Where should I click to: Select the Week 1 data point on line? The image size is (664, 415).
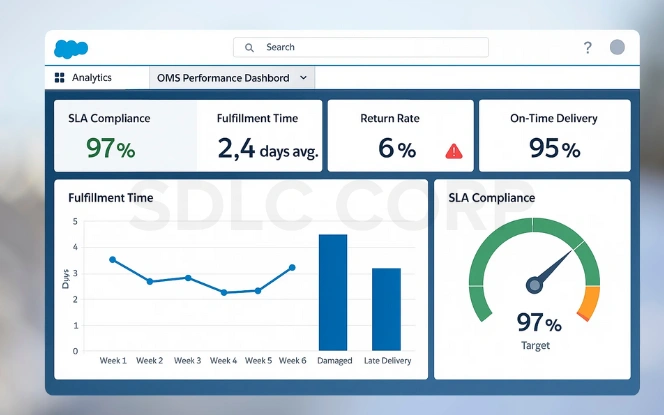112,259
